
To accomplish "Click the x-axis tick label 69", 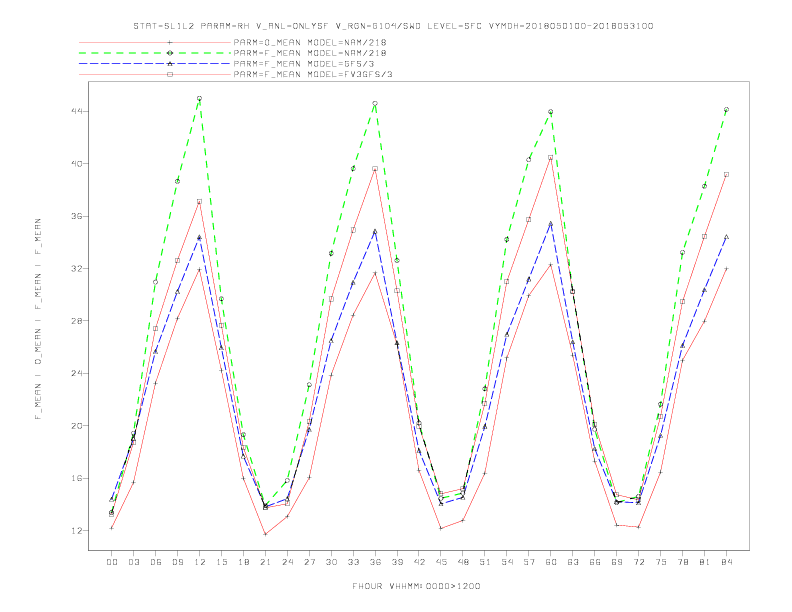I will 617,562.
